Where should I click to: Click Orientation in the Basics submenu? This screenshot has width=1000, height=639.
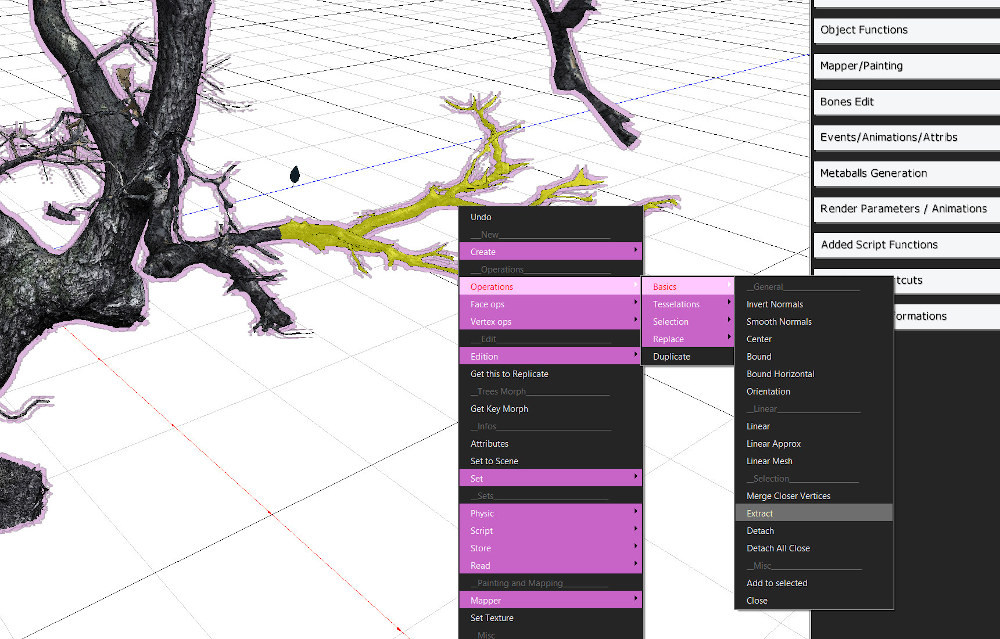(814, 392)
